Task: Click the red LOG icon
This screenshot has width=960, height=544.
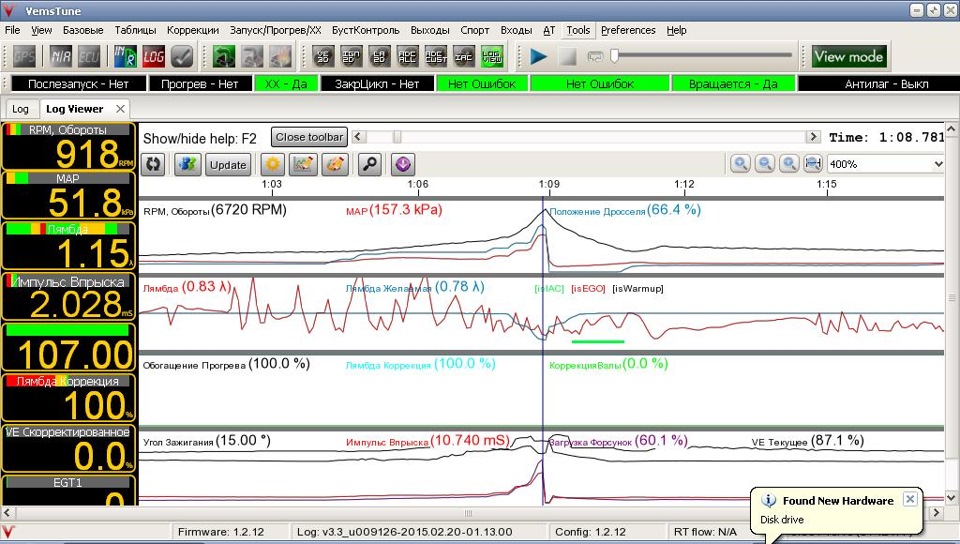Action: pyautogui.click(x=154, y=57)
